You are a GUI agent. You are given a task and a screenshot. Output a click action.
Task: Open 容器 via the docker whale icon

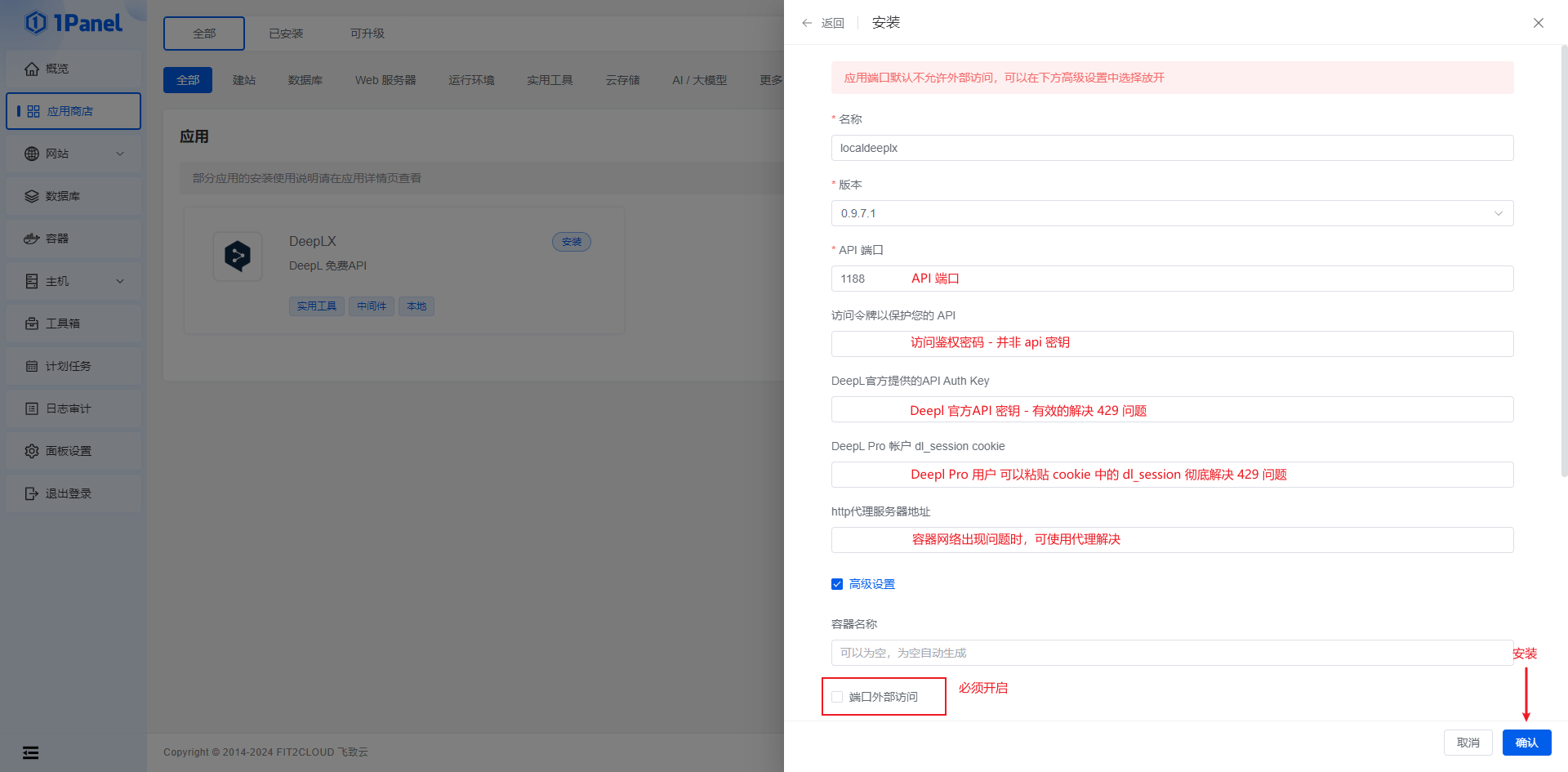(32, 239)
